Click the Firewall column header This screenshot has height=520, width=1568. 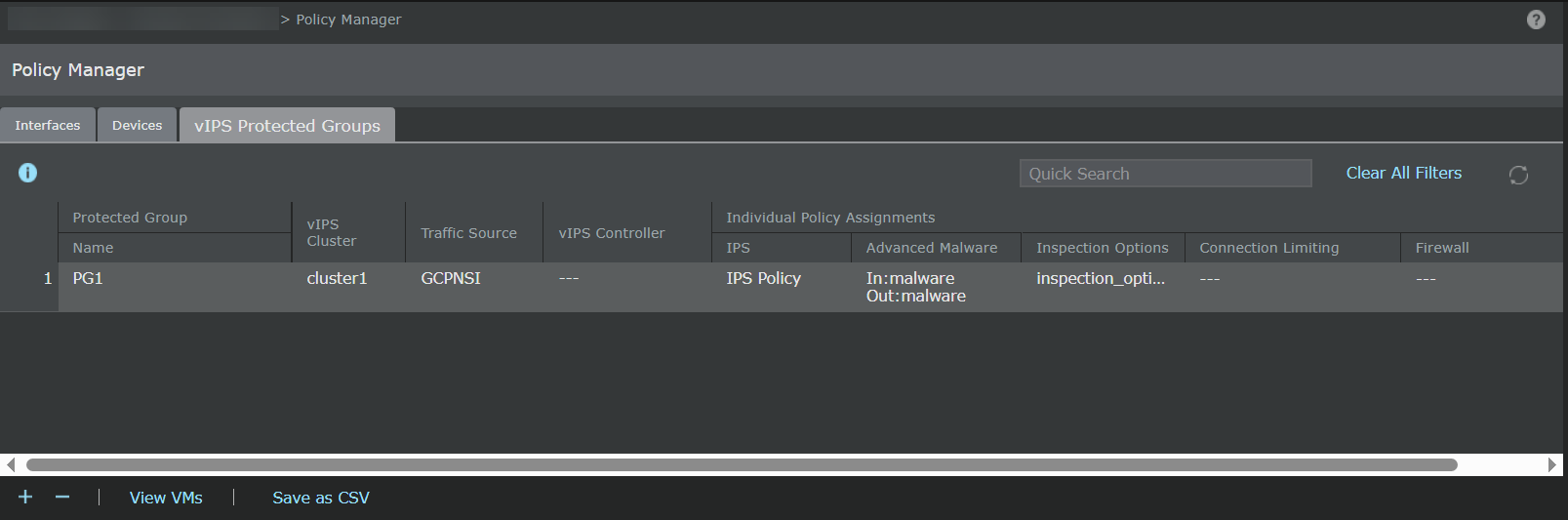pos(1481,248)
